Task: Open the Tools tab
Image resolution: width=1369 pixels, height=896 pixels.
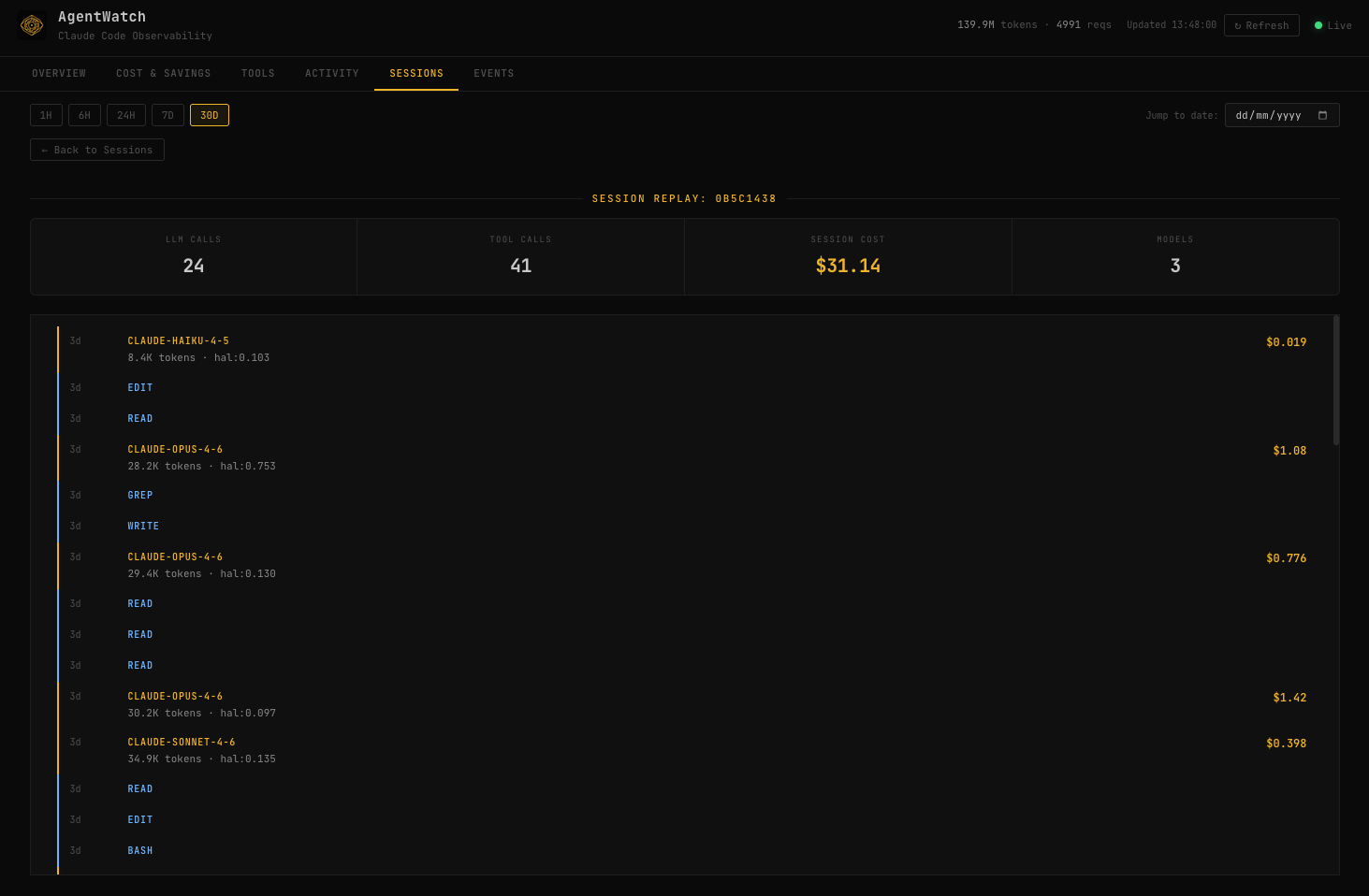Action: [x=258, y=73]
